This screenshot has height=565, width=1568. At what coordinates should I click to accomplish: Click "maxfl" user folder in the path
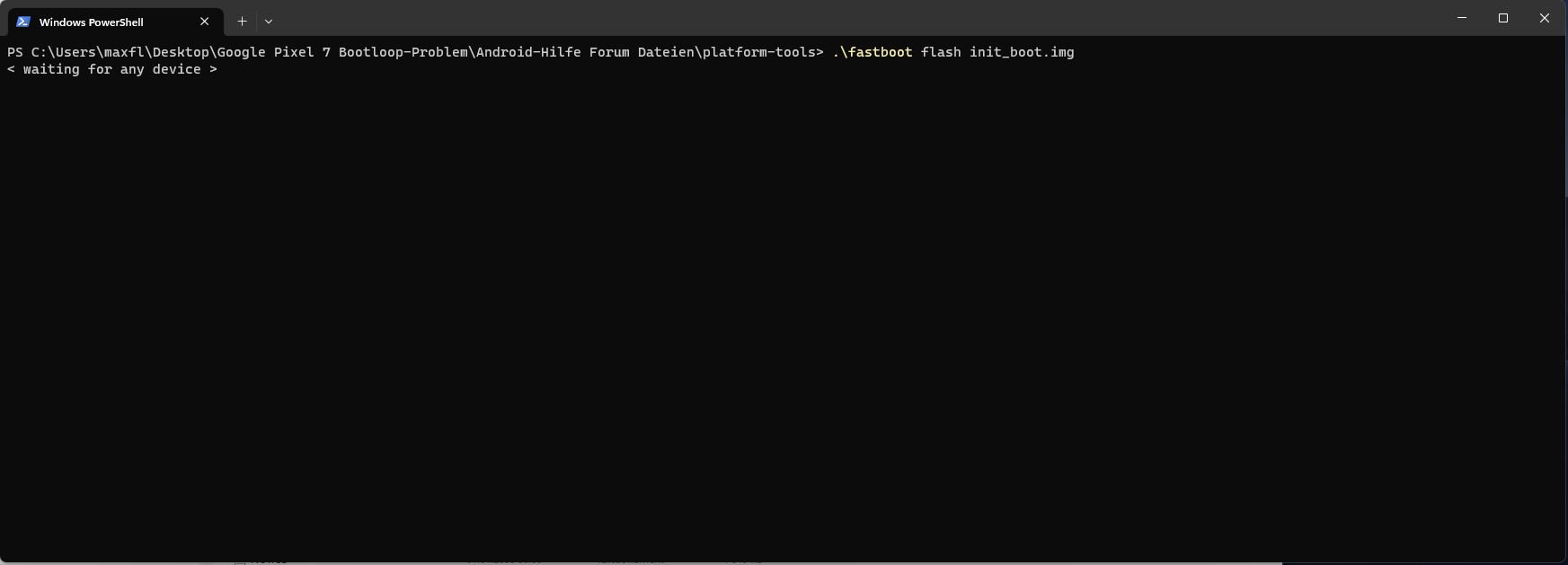pyautogui.click(x=124, y=52)
